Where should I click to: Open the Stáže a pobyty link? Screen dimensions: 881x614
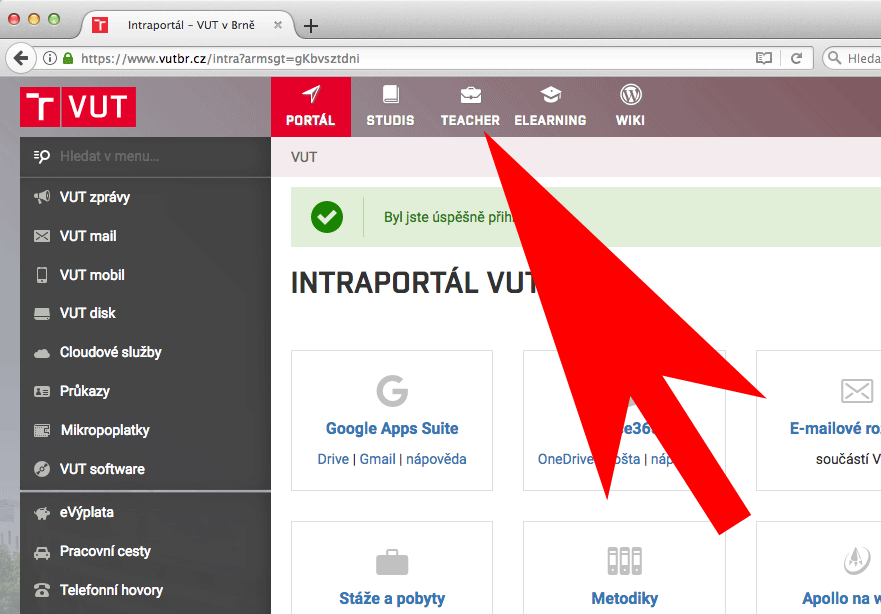coord(392,599)
